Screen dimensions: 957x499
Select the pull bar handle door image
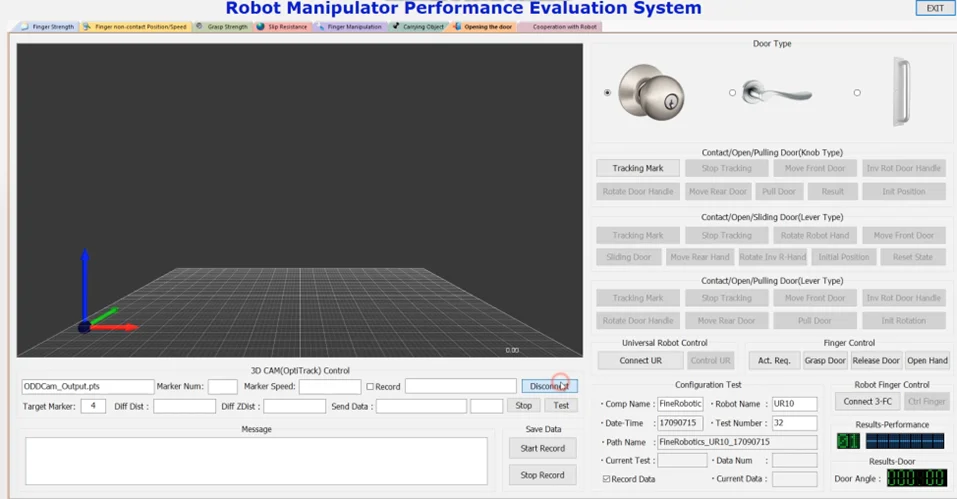coord(902,91)
